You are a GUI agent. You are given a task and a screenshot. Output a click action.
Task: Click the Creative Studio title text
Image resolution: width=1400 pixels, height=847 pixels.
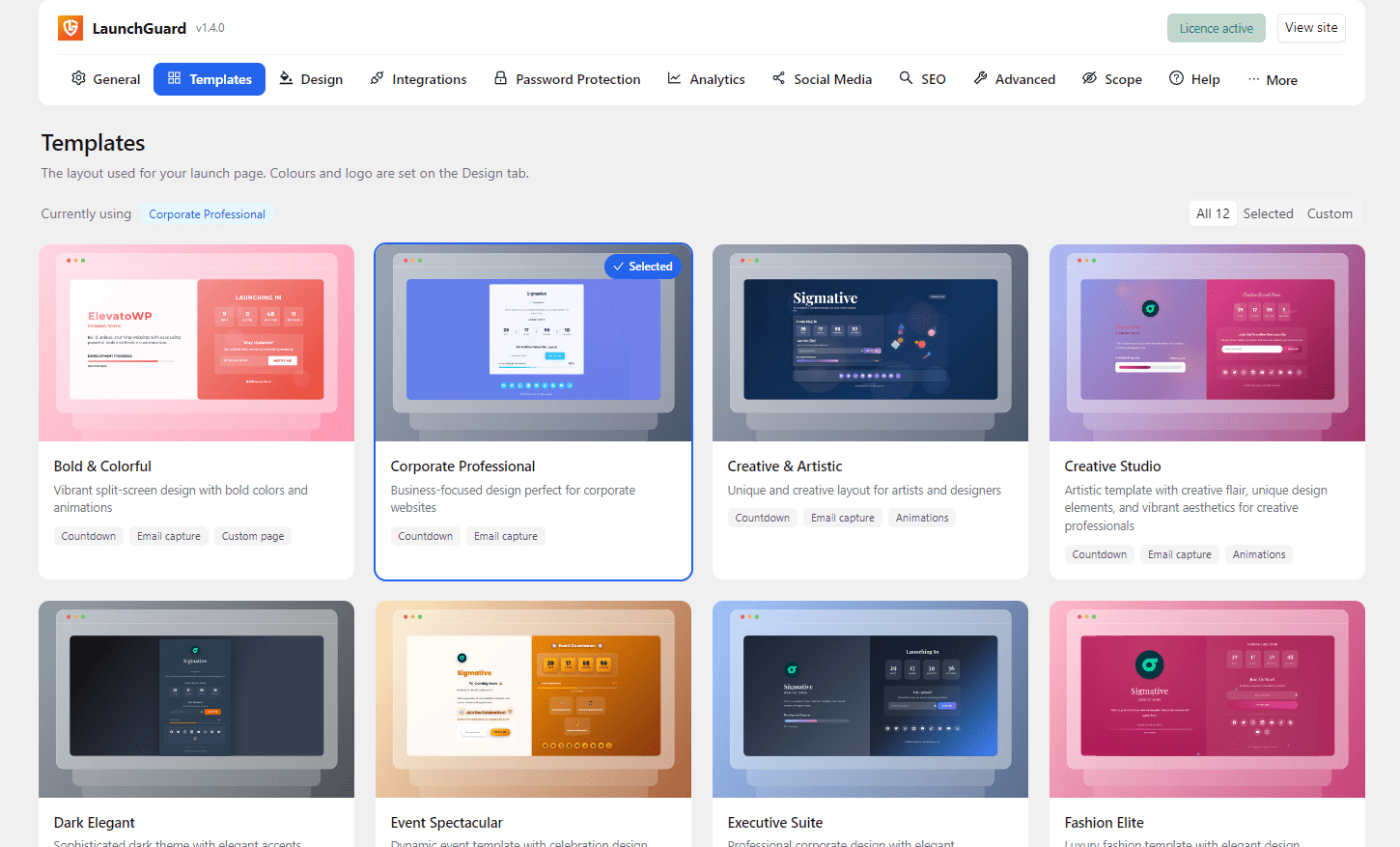coord(1112,466)
